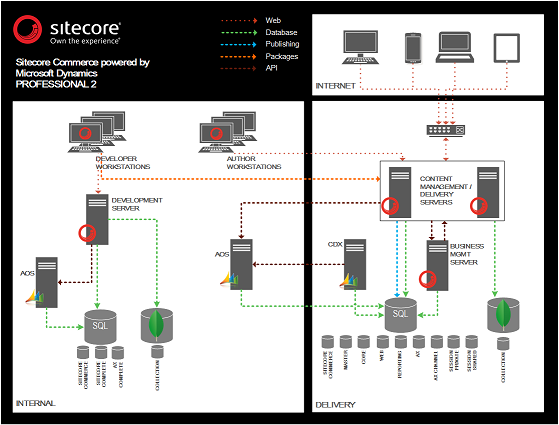Click the 'INTERNAL' zone label
559x425 pixels.
pyautogui.click(x=35, y=403)
